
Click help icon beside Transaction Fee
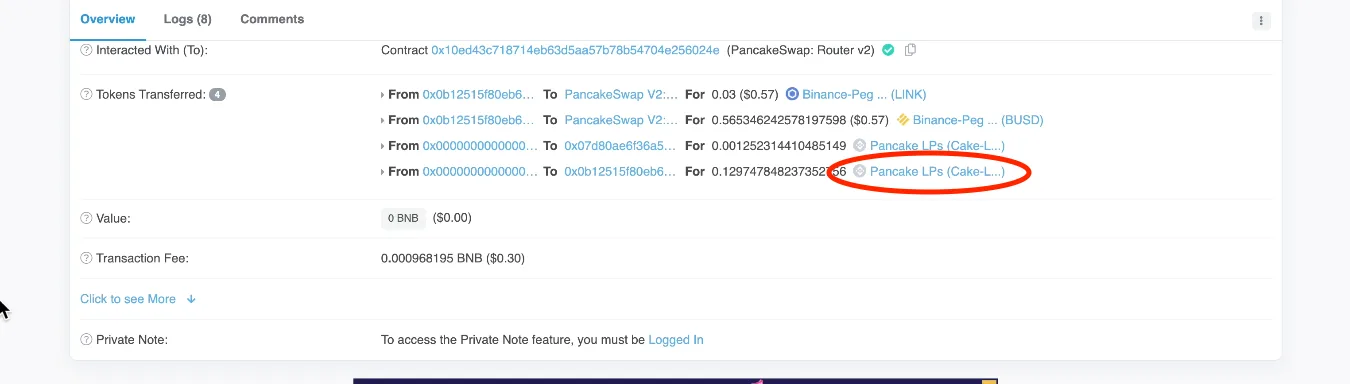coord(86,258)
